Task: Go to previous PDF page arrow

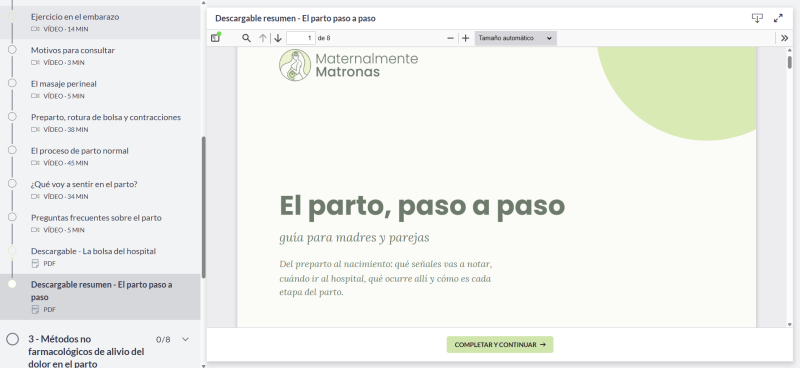Action: pos(263,38)
